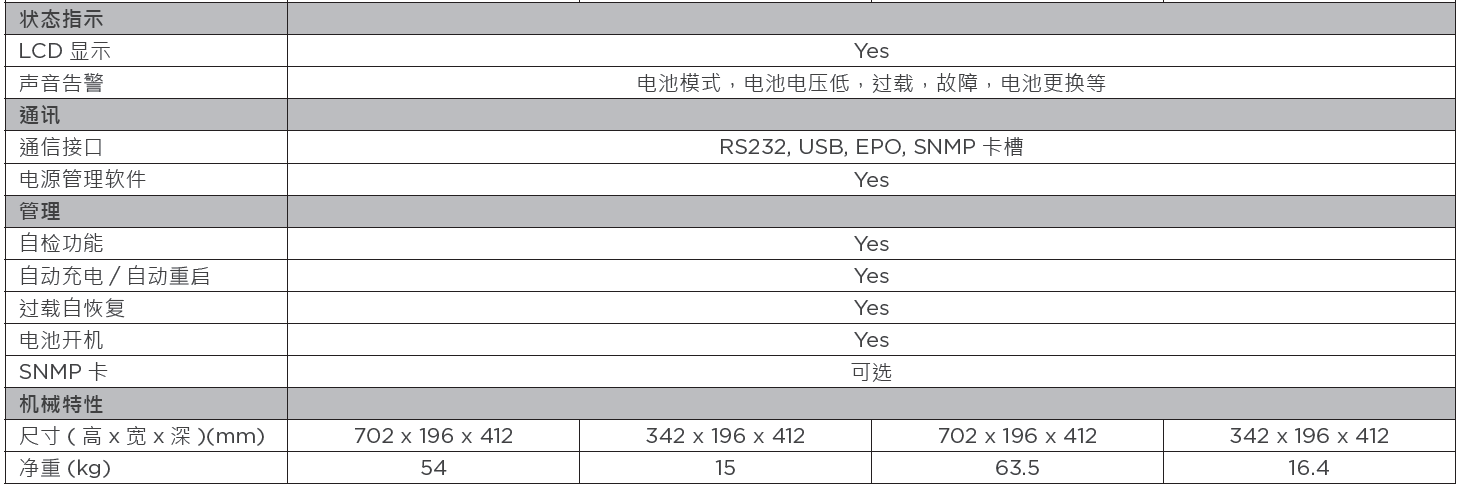
Task: Click the 63.5 net weight cell
Action: point(1017,468)
